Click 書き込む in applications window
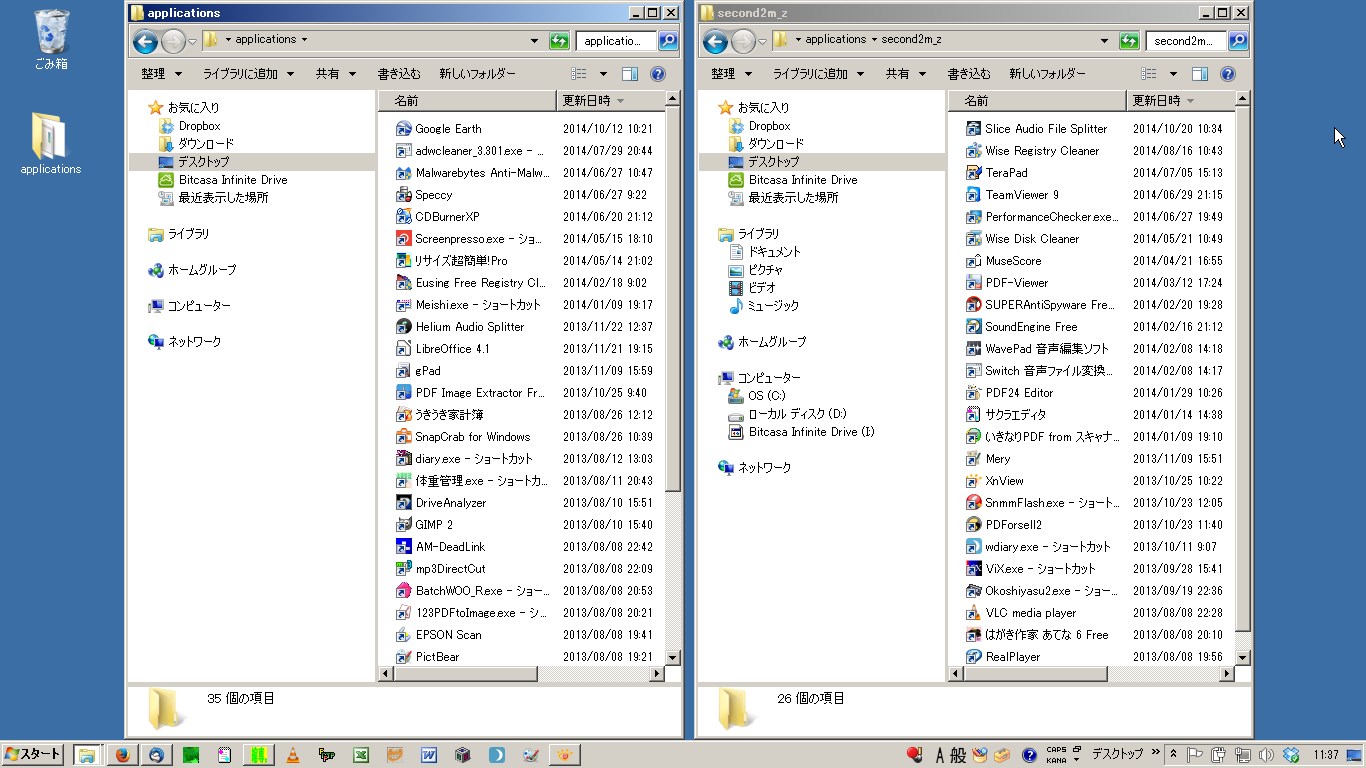The height and width of the screenshot is (768, 1366). pyautogui.click(x=399, y=74)
